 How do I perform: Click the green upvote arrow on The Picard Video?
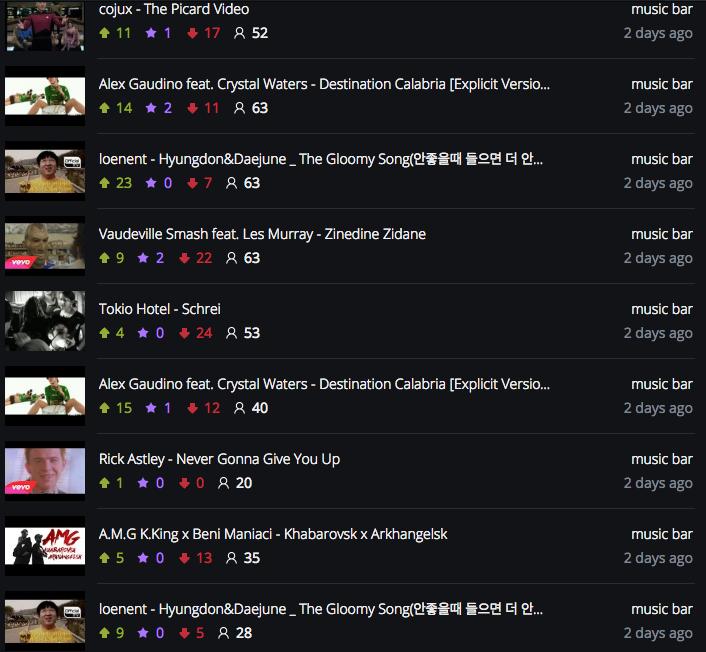(105, 33)
